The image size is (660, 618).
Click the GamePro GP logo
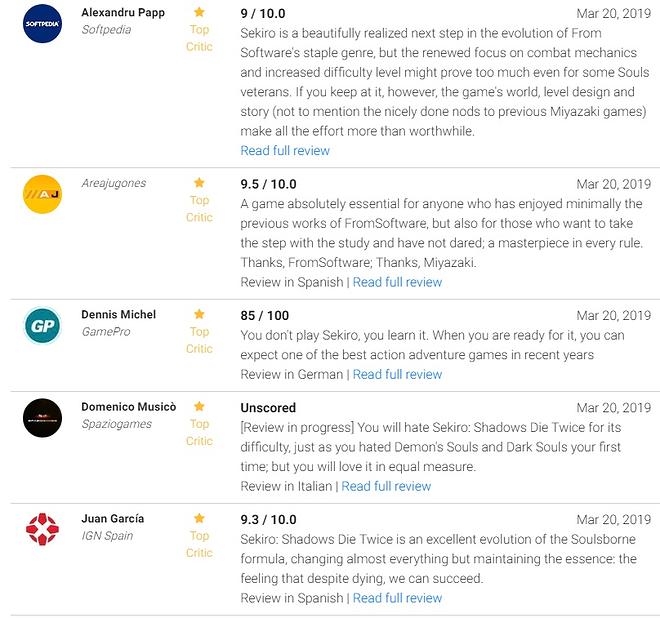pyautogui.click(x=42, y=325)
